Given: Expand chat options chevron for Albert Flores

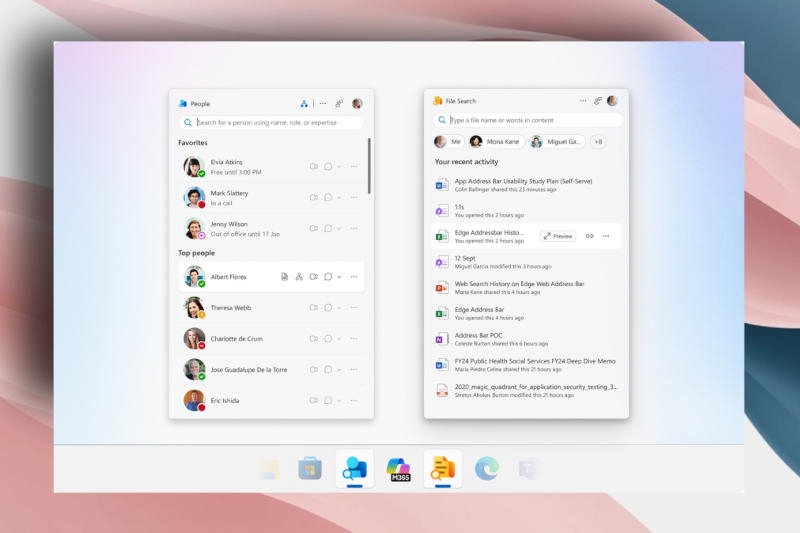Looking at the screenshot, I should (x=339, y=277).
